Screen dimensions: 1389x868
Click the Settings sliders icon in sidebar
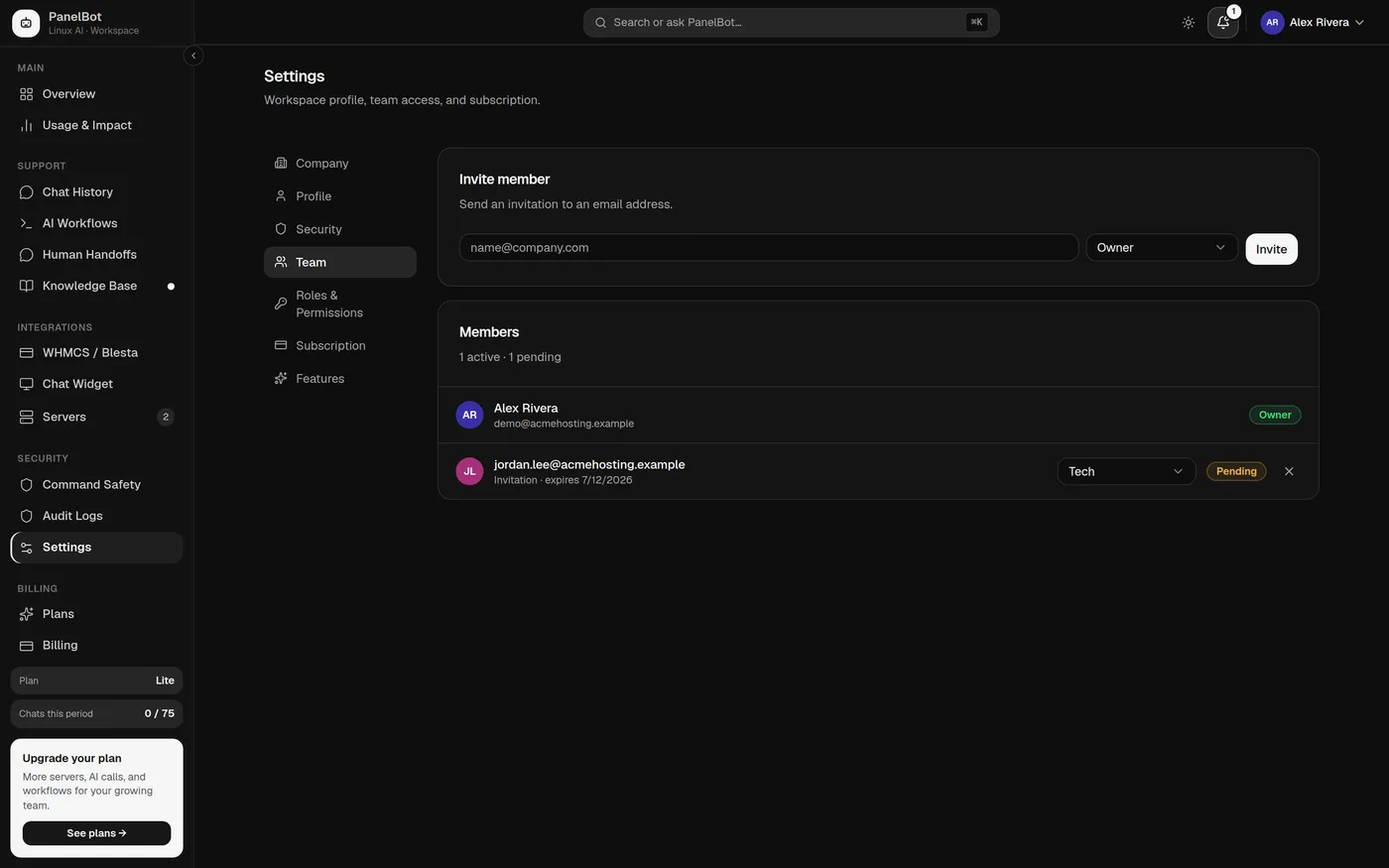pyautogui.click(x=27, y=548)
